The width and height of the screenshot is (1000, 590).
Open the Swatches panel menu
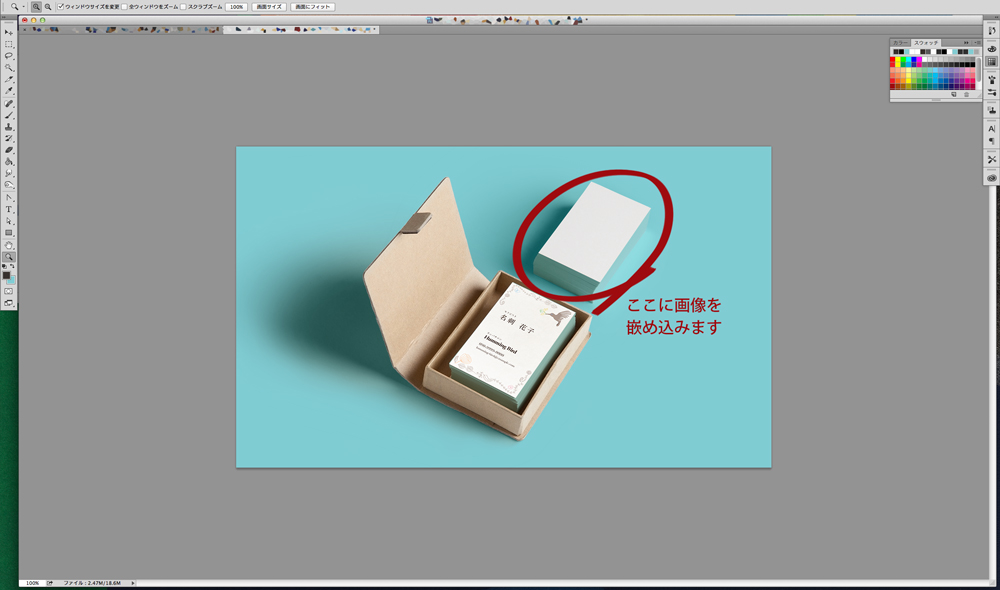click(977, 43)
